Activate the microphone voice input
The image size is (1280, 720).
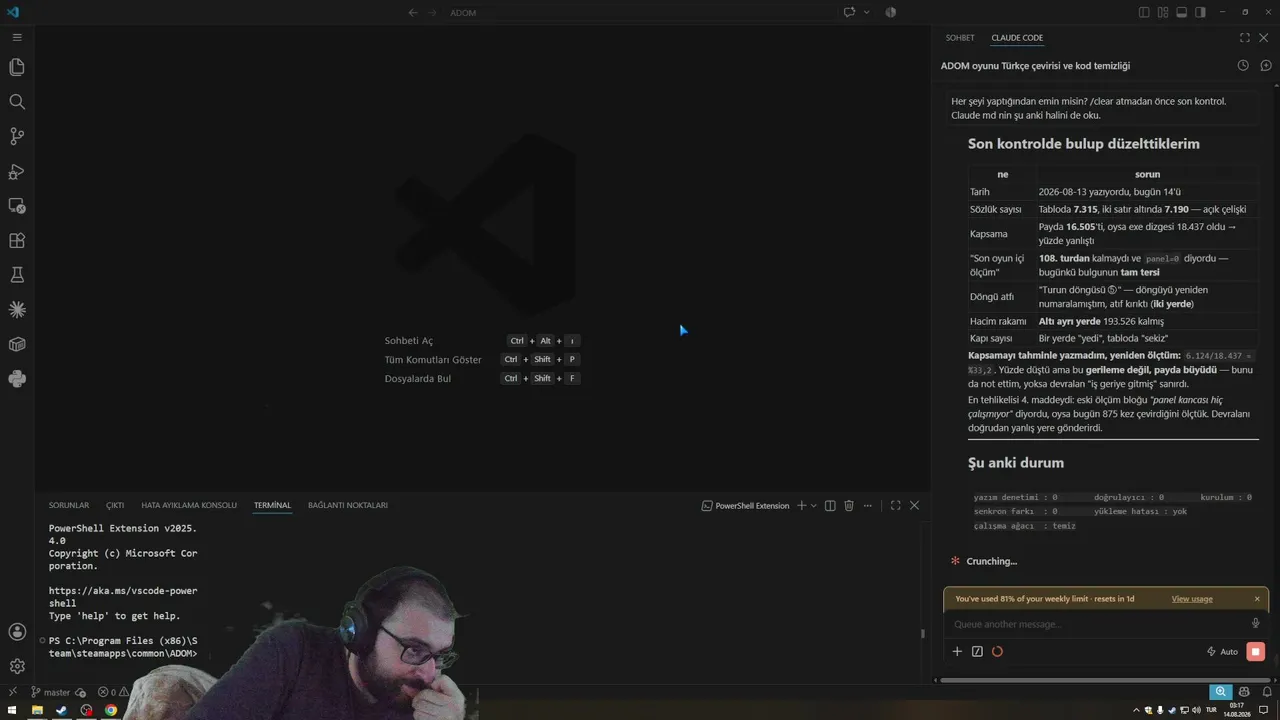[1256, 624]
